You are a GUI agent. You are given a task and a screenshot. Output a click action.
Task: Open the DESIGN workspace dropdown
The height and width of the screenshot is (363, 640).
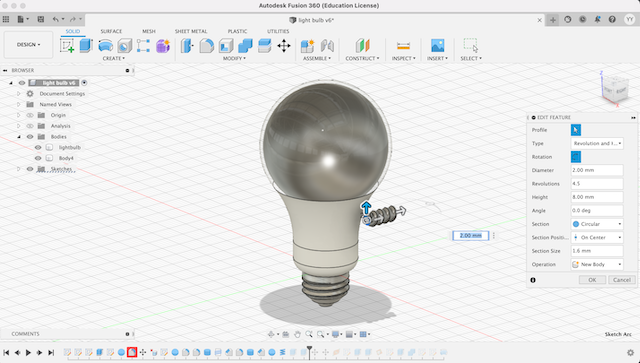click(28, 45)
